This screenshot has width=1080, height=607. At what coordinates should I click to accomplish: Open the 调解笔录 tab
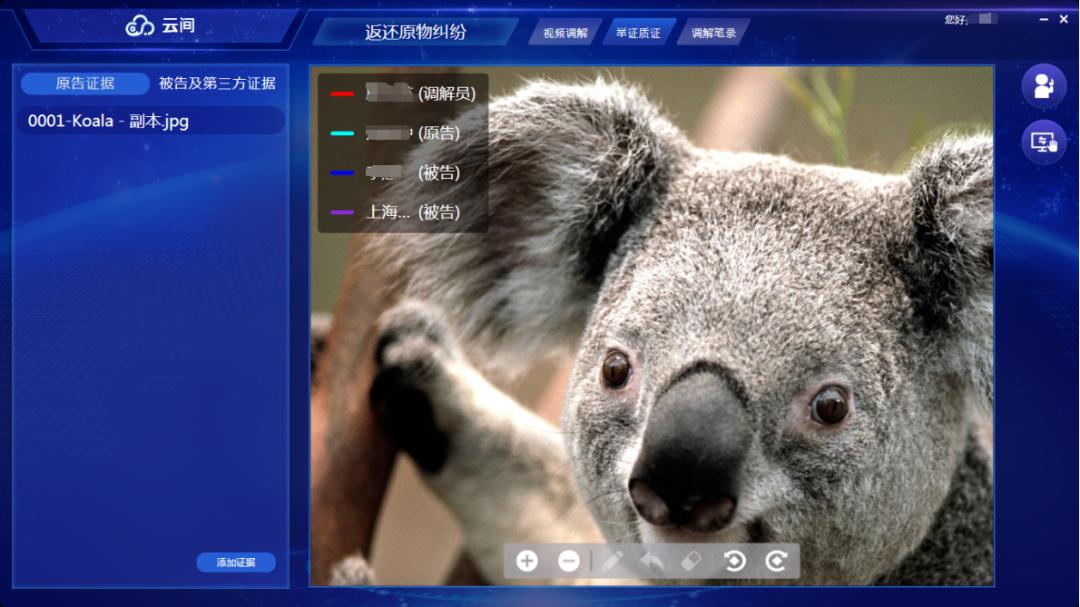tap(714, 32)
